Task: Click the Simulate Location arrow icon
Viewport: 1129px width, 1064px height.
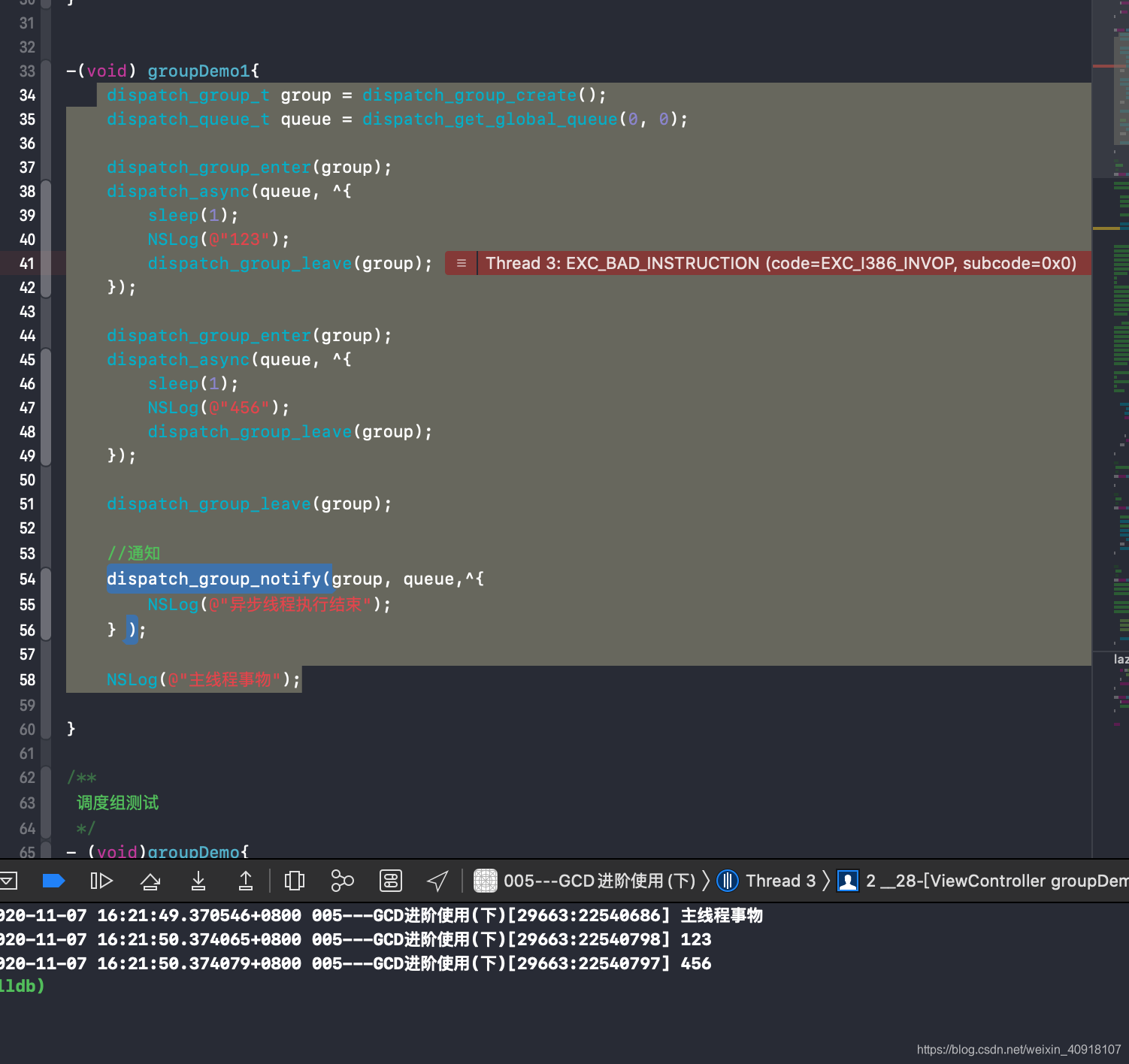Action: click(x=437, y=881)
